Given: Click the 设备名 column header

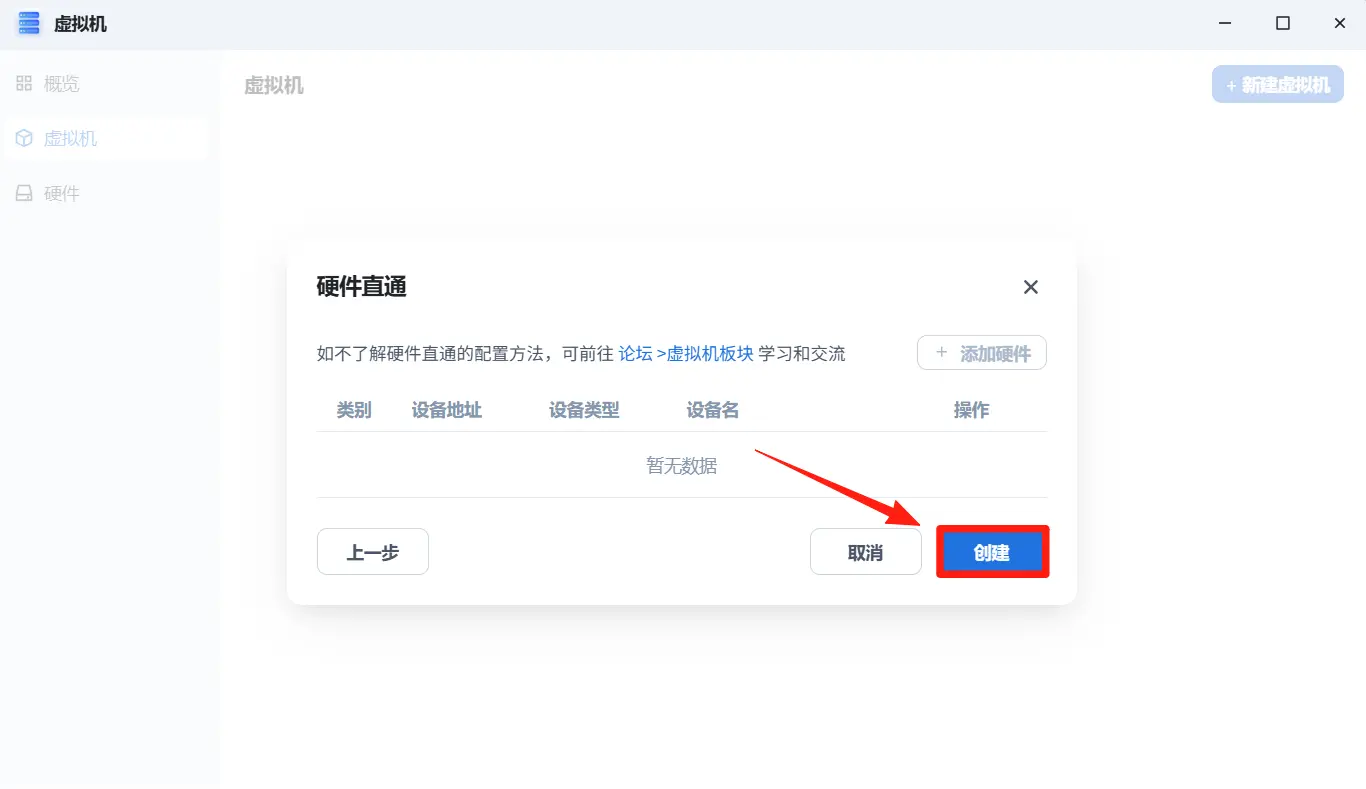Looking at the screenshot, I should tap(712, 410).
